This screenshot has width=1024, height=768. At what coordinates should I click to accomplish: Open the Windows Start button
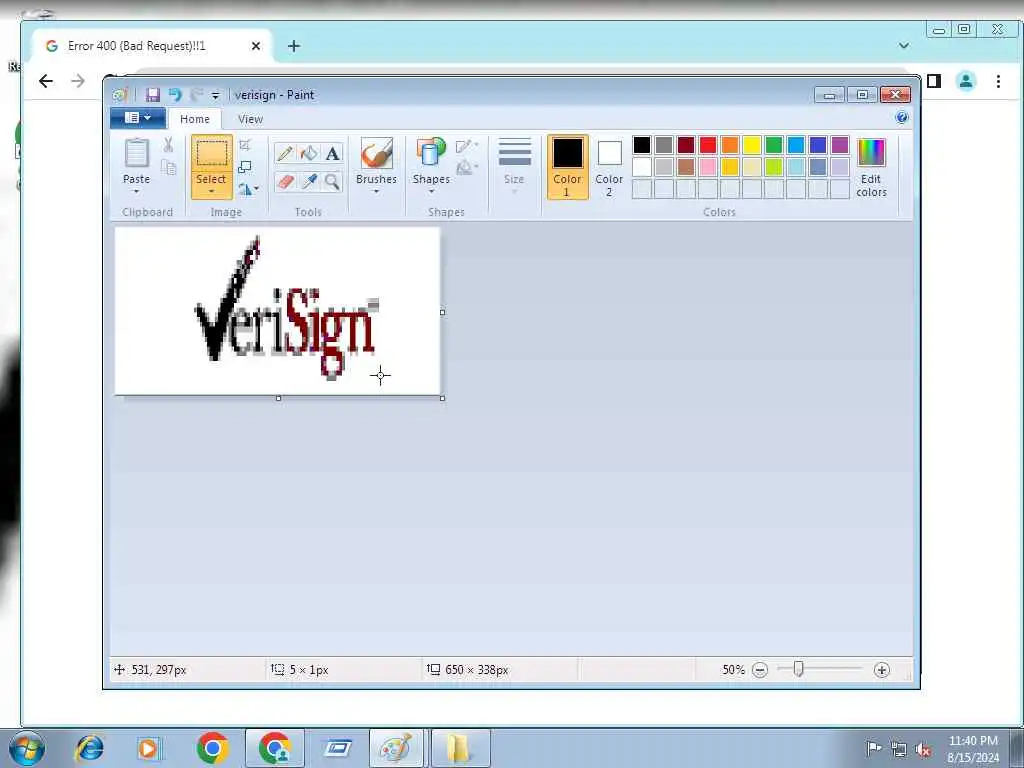27,748
